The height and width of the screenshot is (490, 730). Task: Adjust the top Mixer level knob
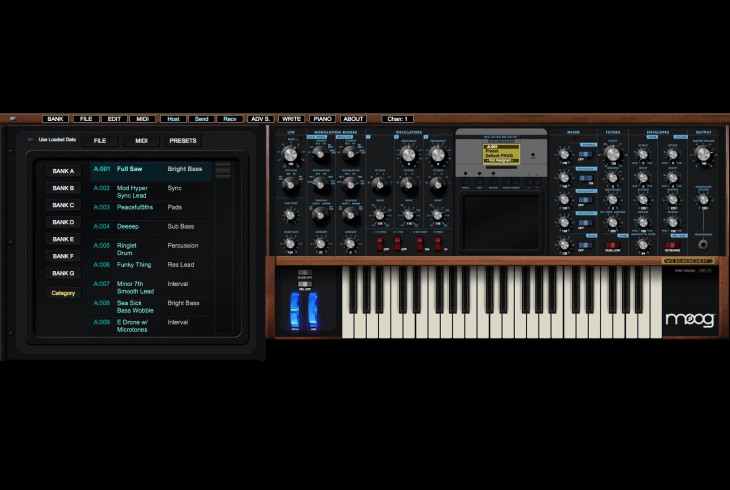pos(564,154)
